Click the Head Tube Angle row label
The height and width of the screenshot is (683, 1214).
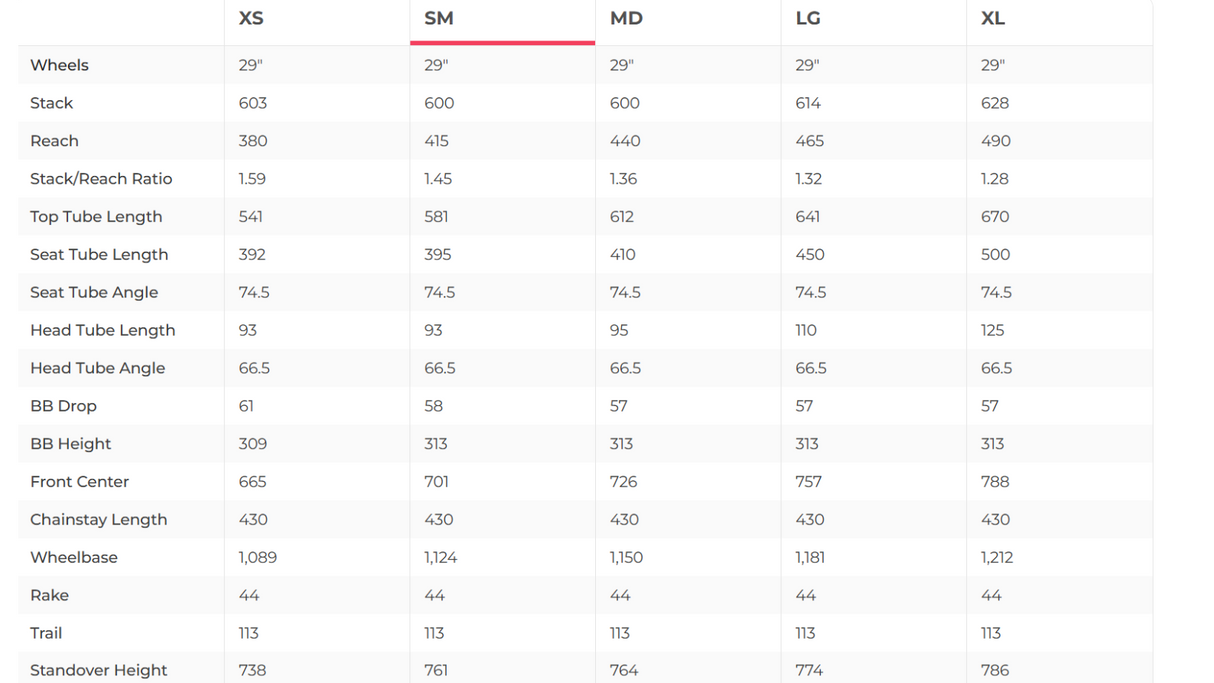point(97,368)
